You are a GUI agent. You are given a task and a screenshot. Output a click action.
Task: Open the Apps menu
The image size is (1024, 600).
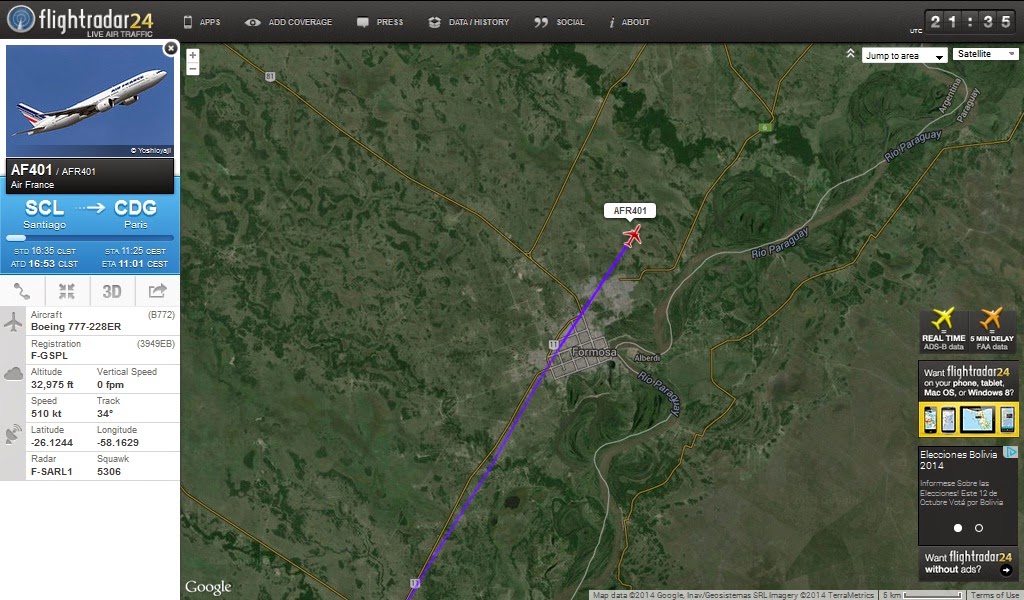tap(202, 22)
